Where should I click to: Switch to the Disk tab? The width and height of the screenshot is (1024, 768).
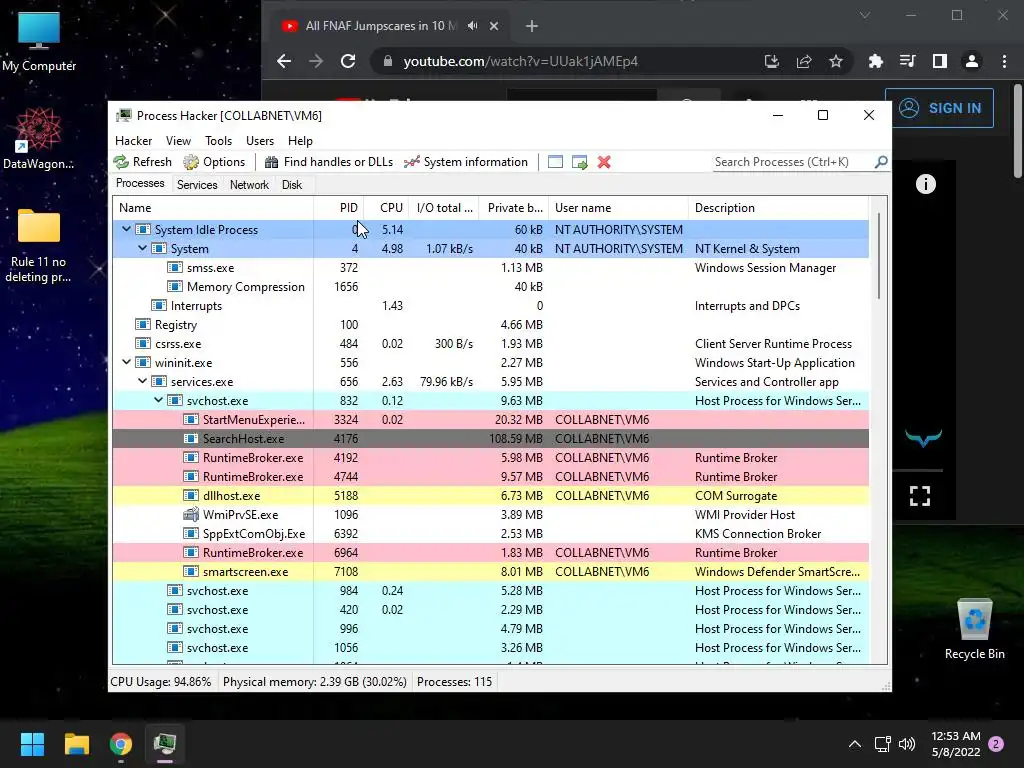coord(292,185)
